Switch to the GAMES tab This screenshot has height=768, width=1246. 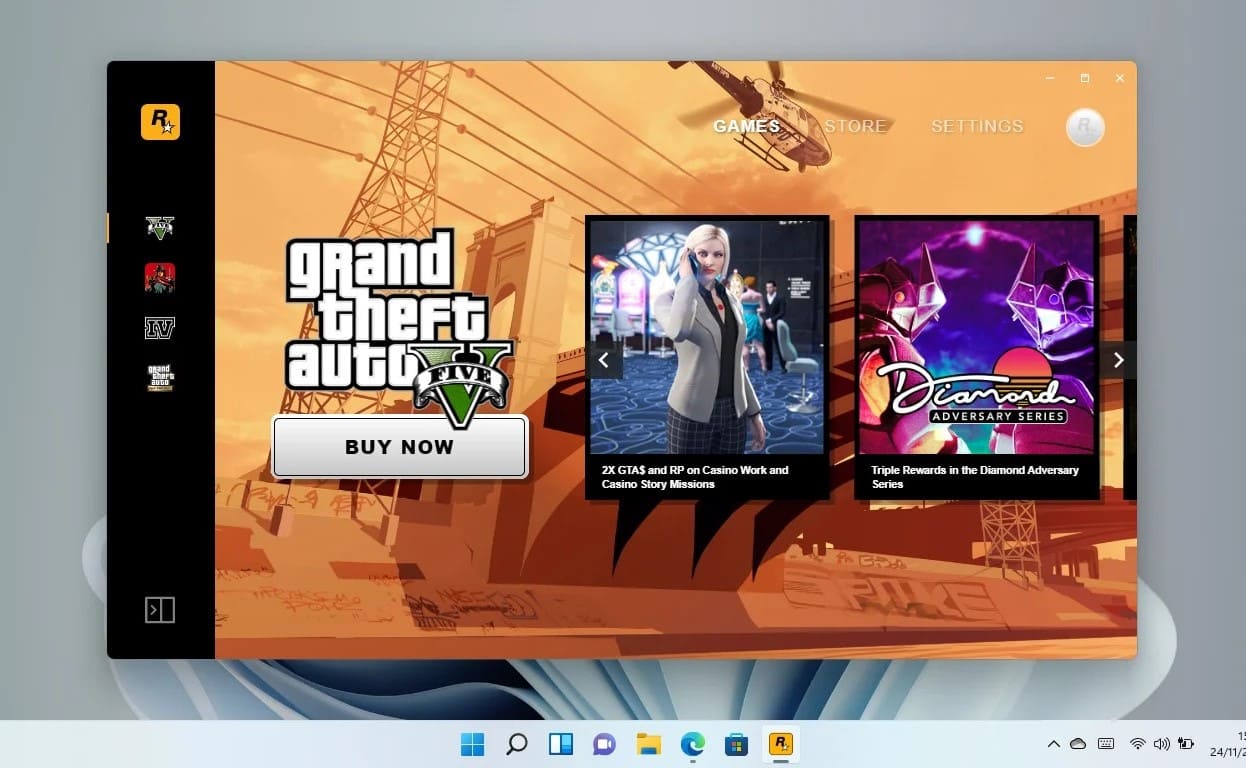pyautogui.click(x=746, y=126)
